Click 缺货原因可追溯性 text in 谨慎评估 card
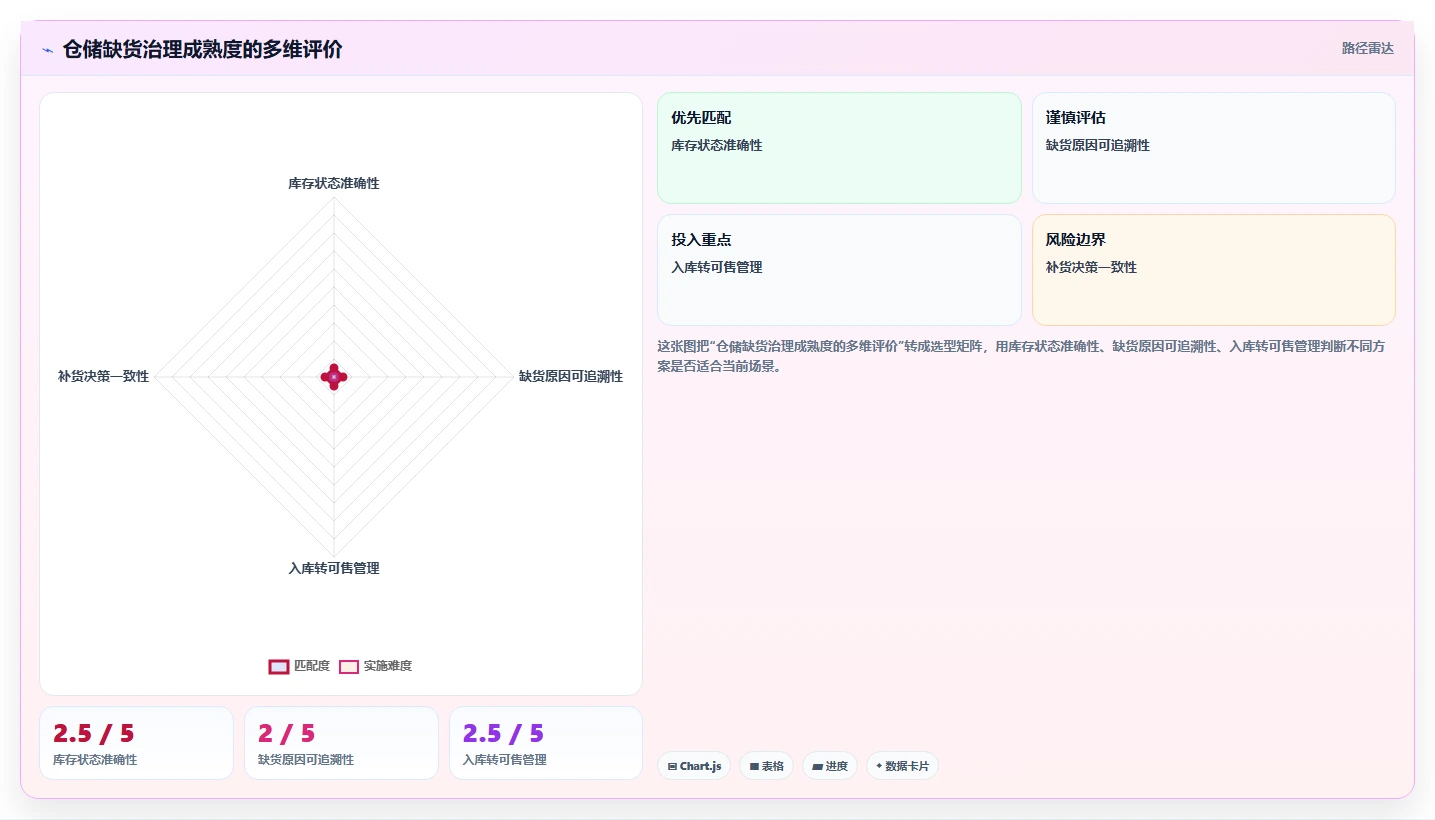Image resolution: width=1435 pixels, height=820 pixels. 1098,145
